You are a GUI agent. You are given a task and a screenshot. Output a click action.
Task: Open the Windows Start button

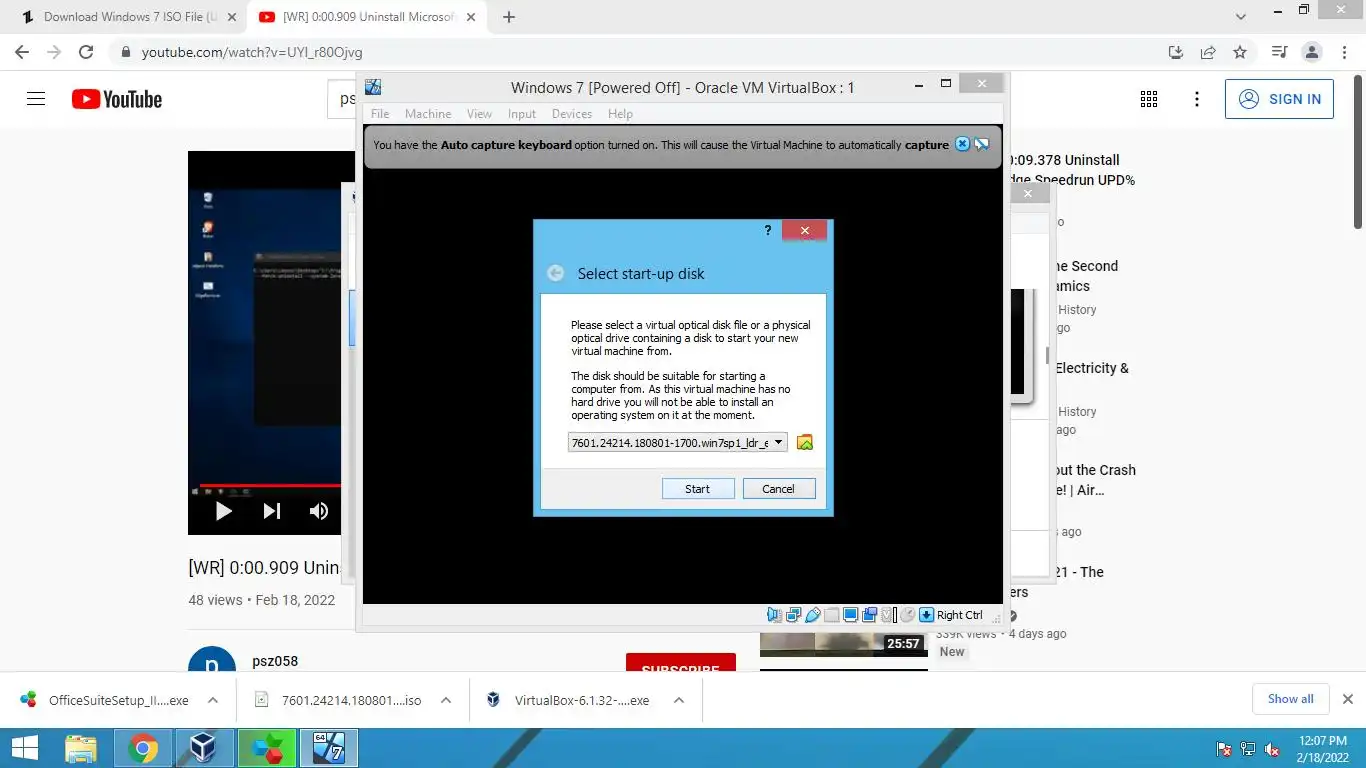coord(25,748)
